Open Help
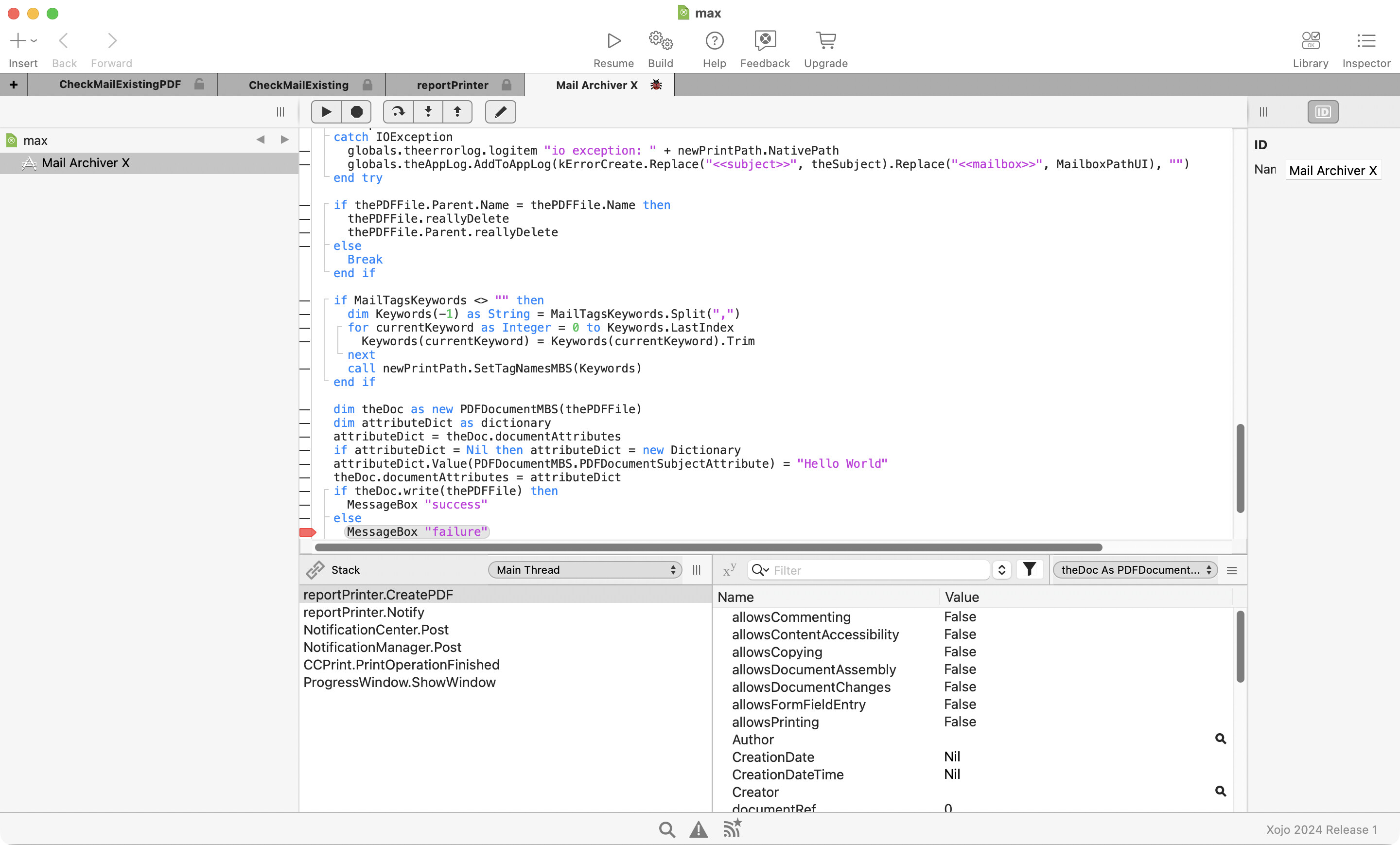The width and height of the screenshot is (1400, 845). point(714,40)
